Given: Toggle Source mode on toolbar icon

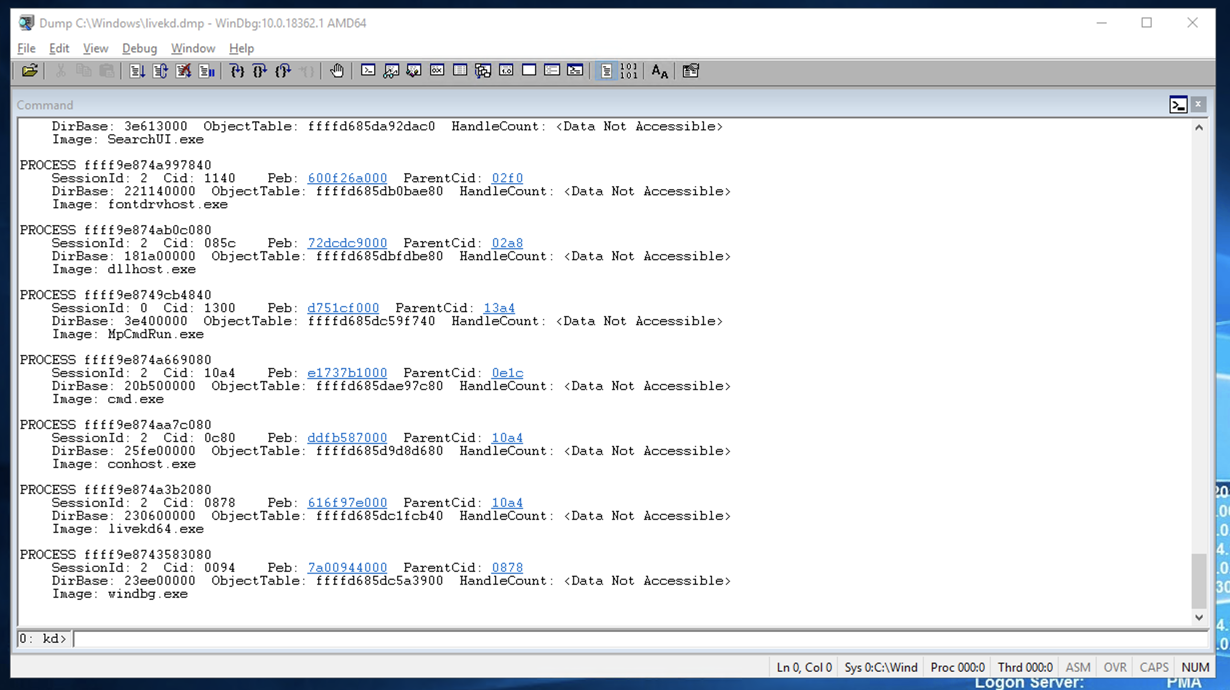Looking at the screenshot, I should pyautogui.click(x=606, y=71).
